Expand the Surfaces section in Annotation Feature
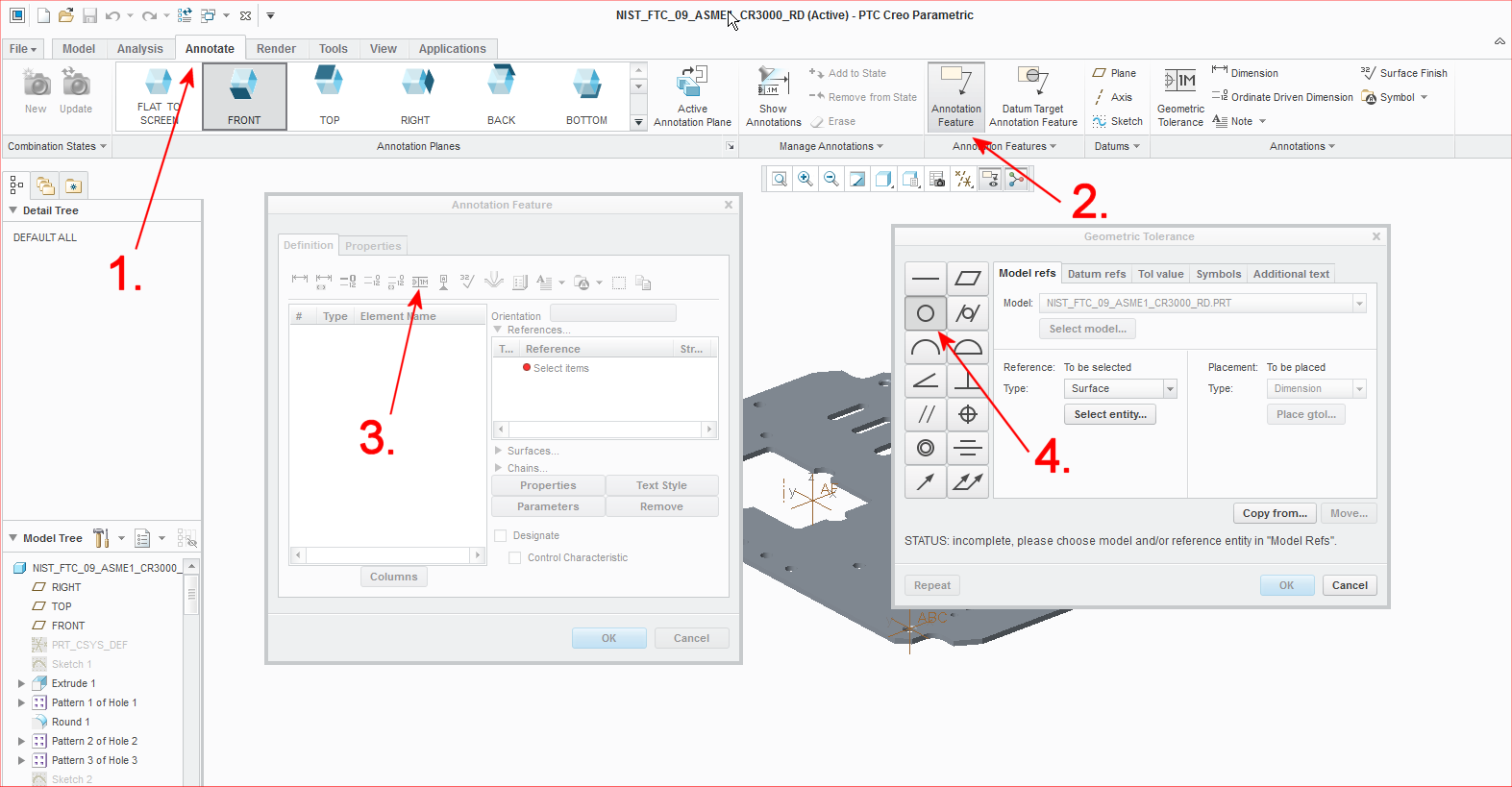1512x787 pixels. [x=498, y=451]
